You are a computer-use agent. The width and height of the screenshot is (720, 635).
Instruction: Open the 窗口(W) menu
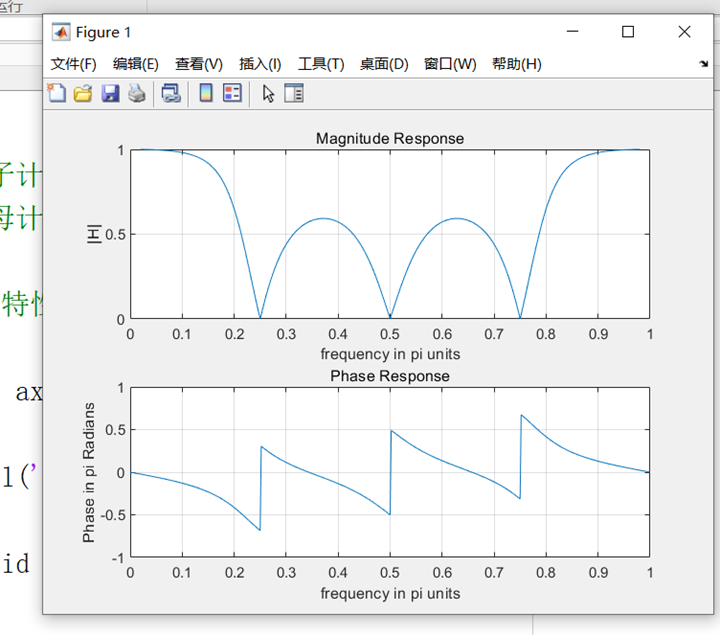click(450, 64)
